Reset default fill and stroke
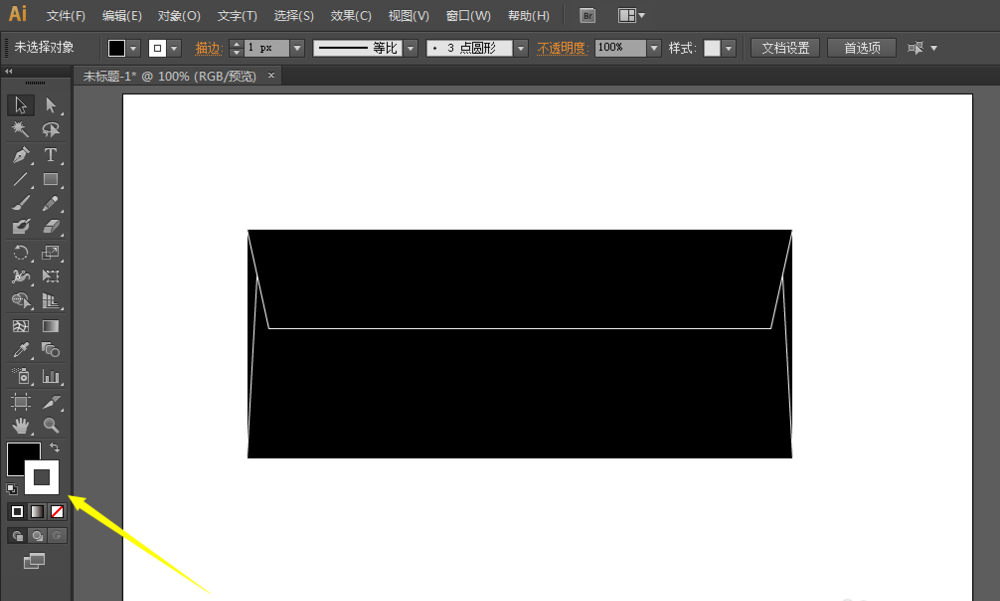The image size is (1000, 601). (12, 489)
